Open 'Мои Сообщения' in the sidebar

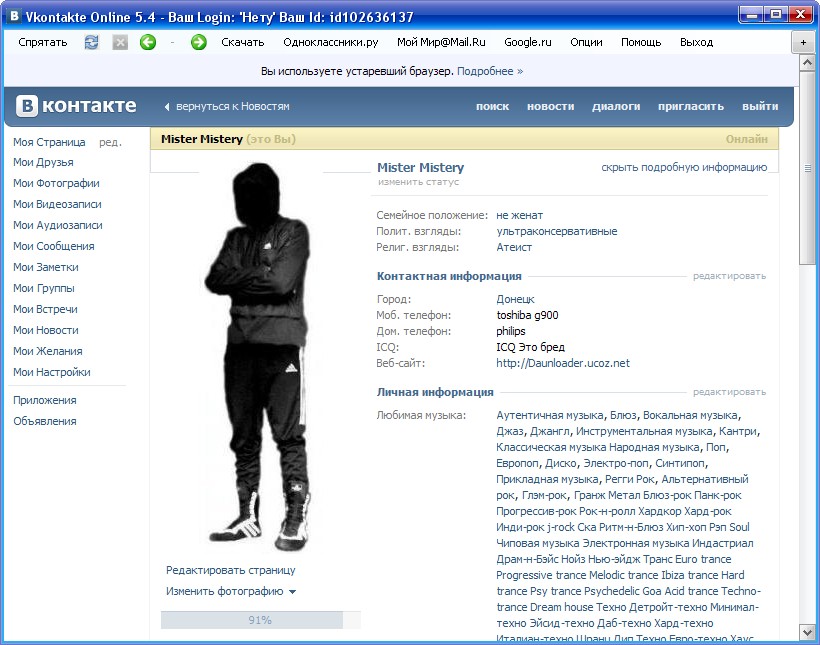coord(54,246)
